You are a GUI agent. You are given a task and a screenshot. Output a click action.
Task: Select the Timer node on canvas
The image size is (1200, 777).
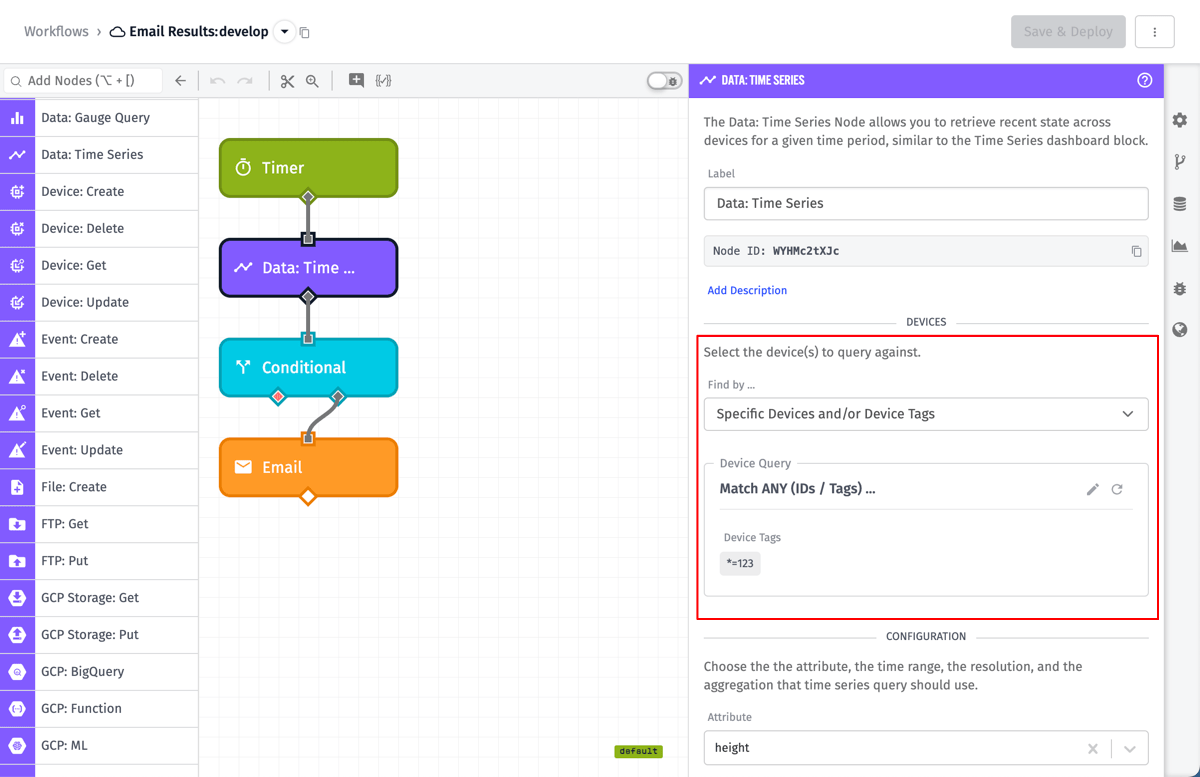pyautogui.click(x=308, y=168)
